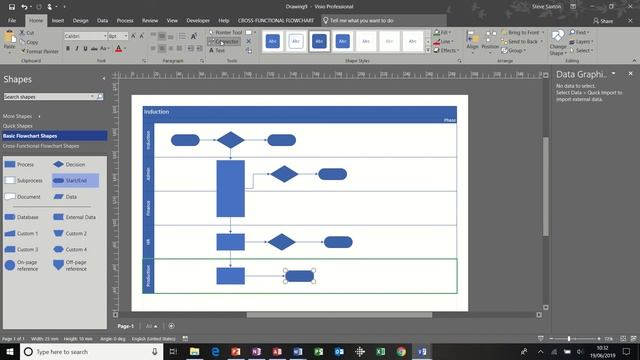Switch to the Insert tab

[x=58, y=20]
